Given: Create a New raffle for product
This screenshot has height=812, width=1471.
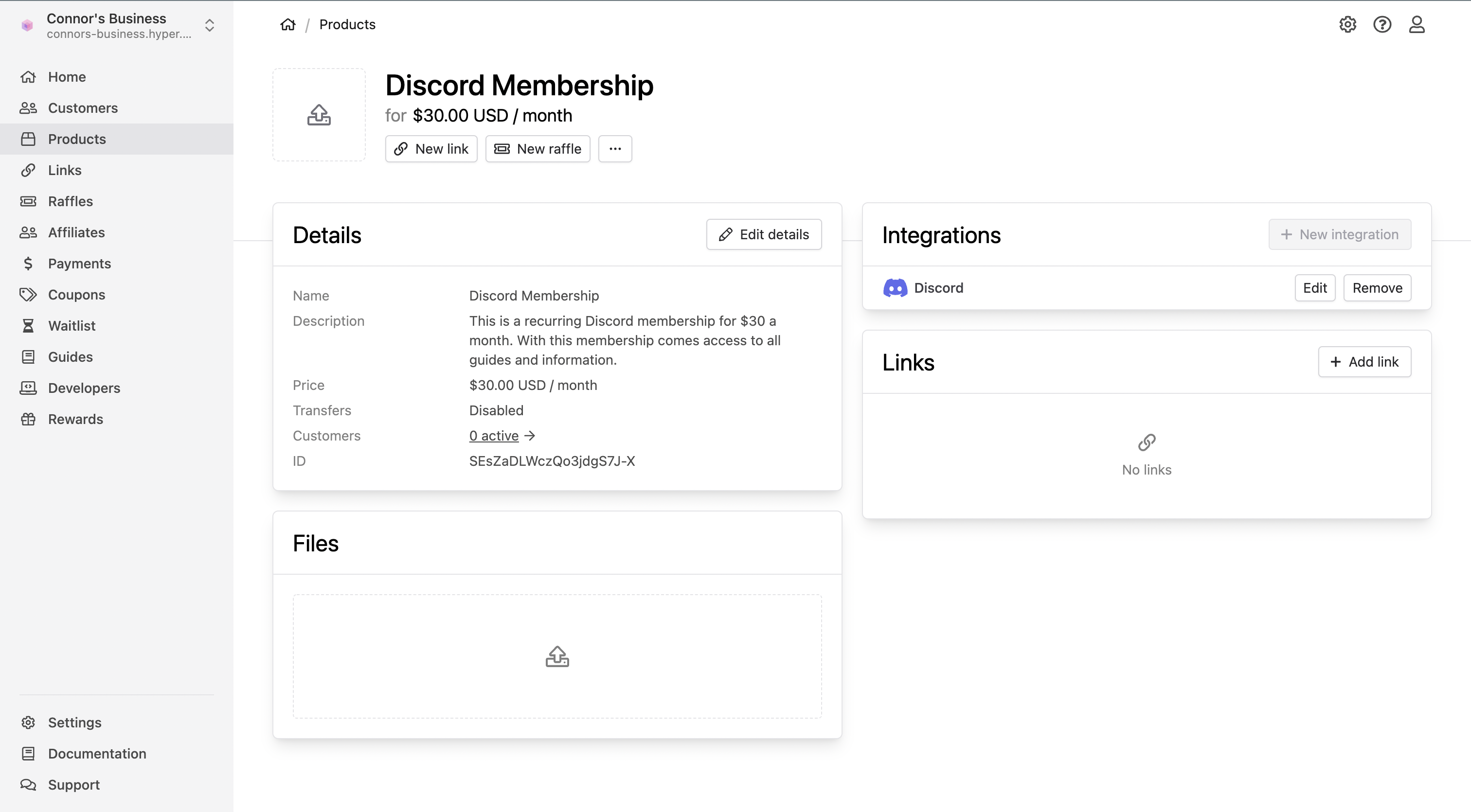Looking at the screenshot, I should pos(538,149).
